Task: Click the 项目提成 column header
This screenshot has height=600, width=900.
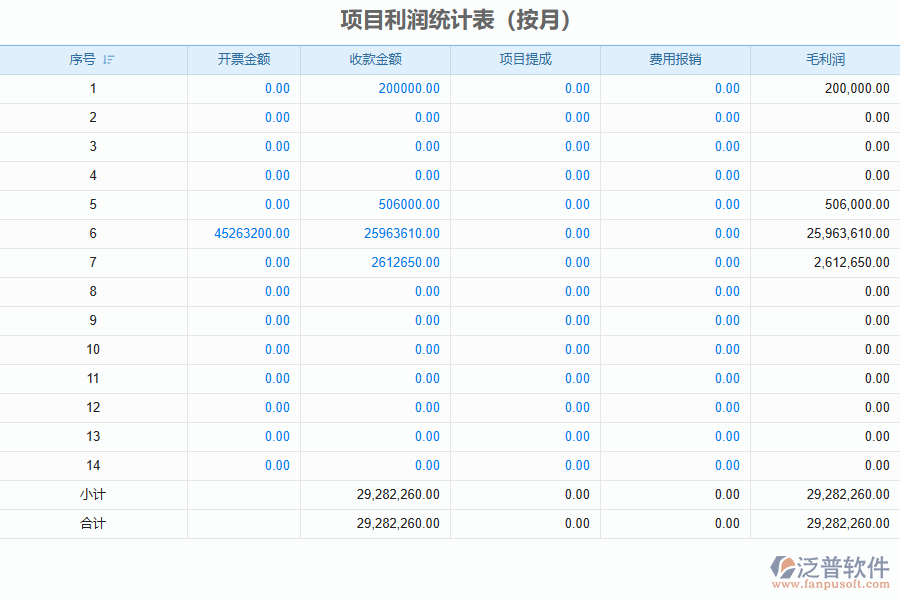Action: [525, 59]
